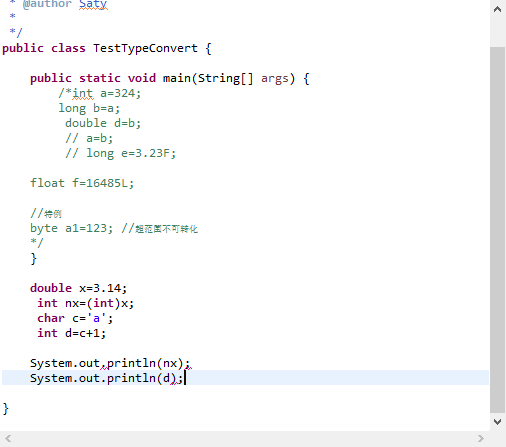The image size is (506, 447).
Task: Click the horizontal scrollbar right arrow
Action: point(481,438)
